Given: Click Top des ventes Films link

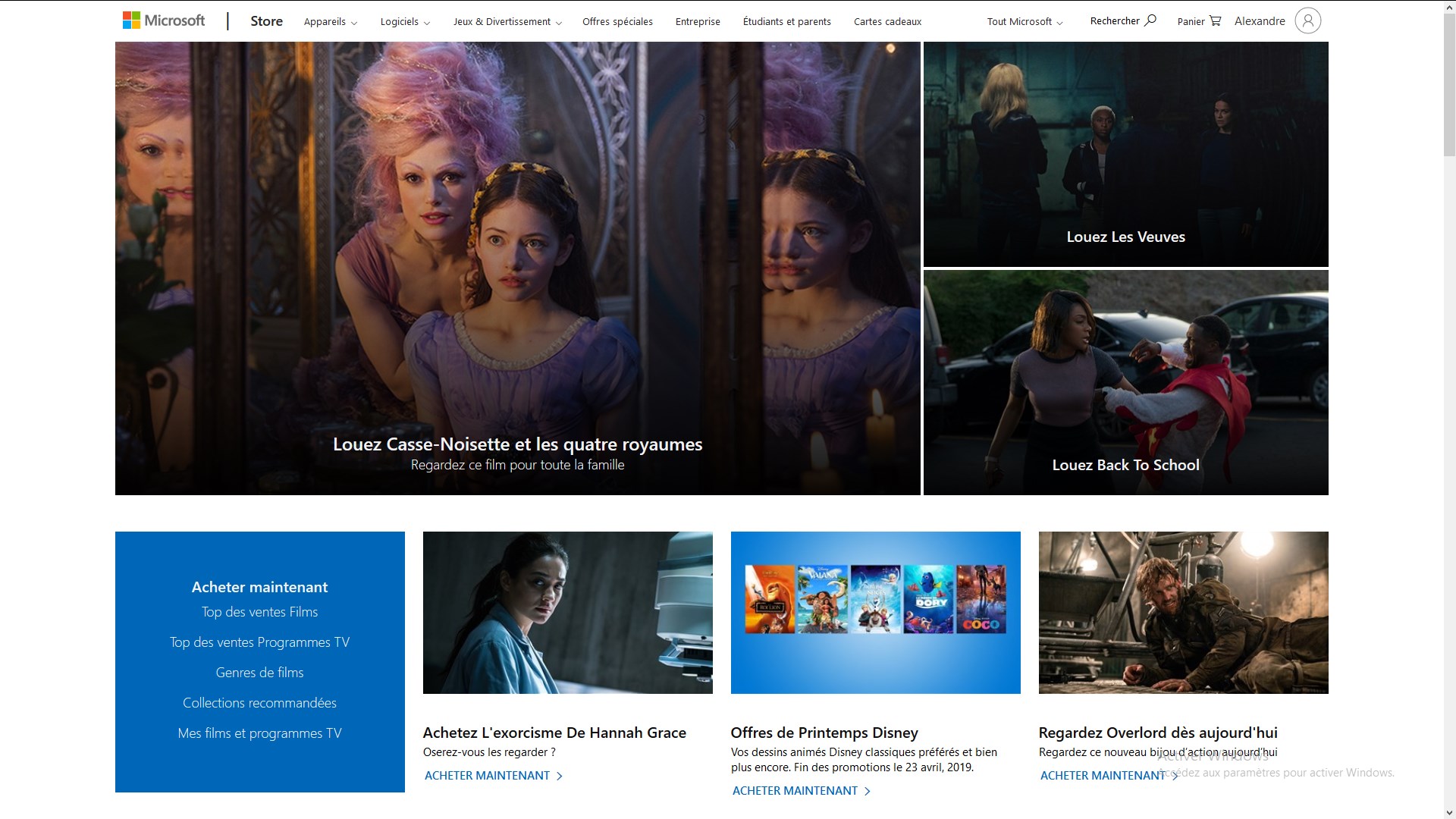Looking at the screenshot, I should coord(259,612).
